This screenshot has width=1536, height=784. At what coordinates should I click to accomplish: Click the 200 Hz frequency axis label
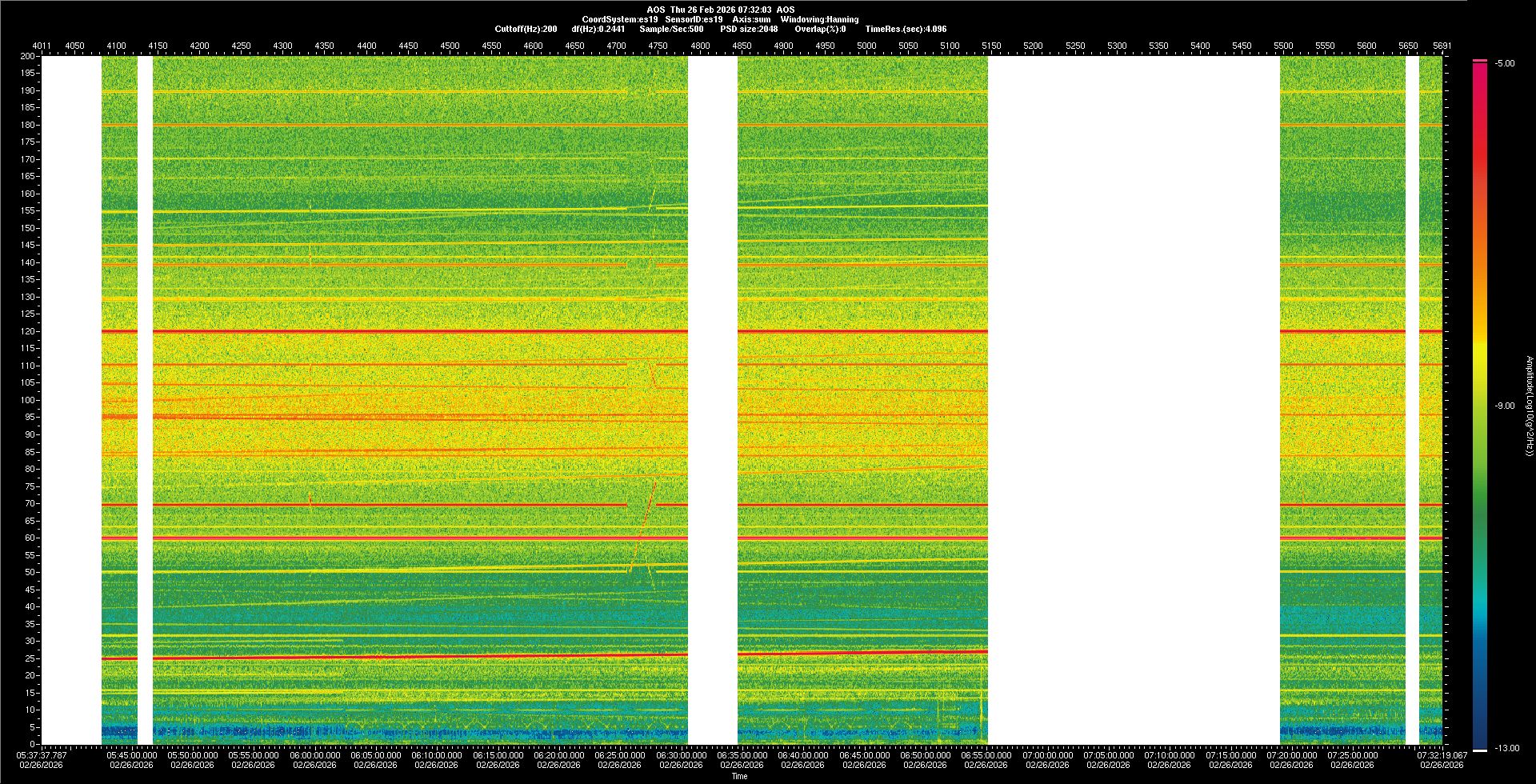[x=28, y=56]
